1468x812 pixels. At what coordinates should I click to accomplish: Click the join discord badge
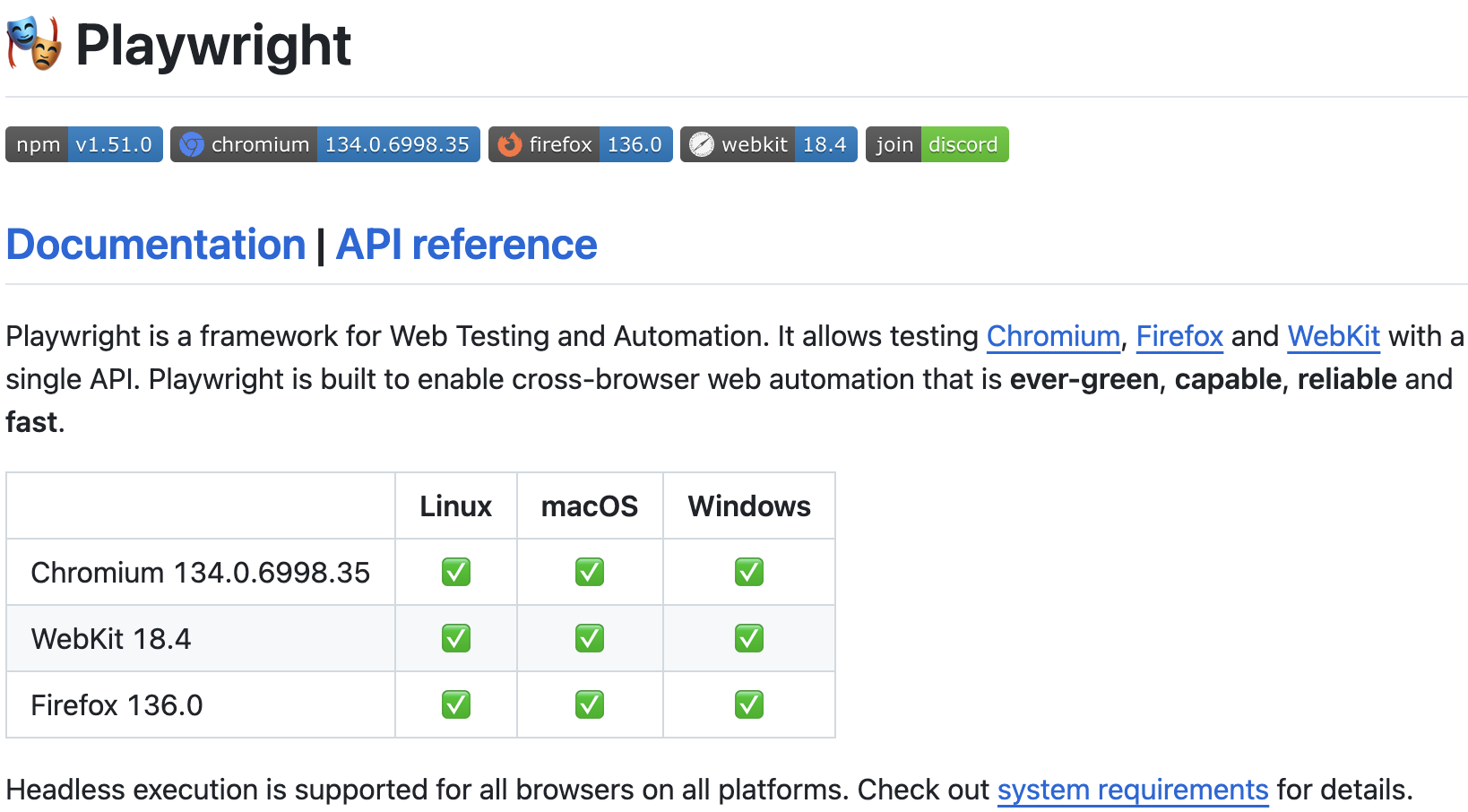pos(937,144)
